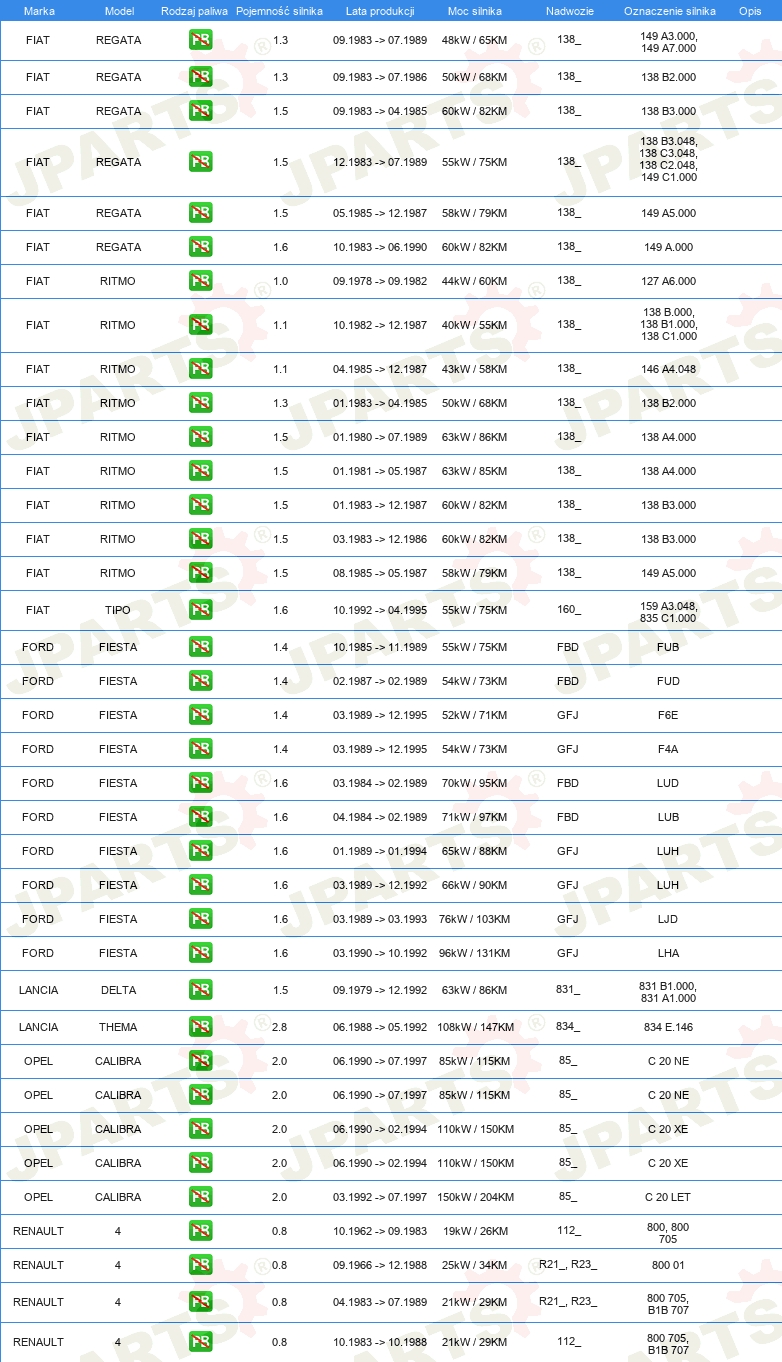Click body code 160_
Screen dimensions: 782x1362
[x=569, y=610]
